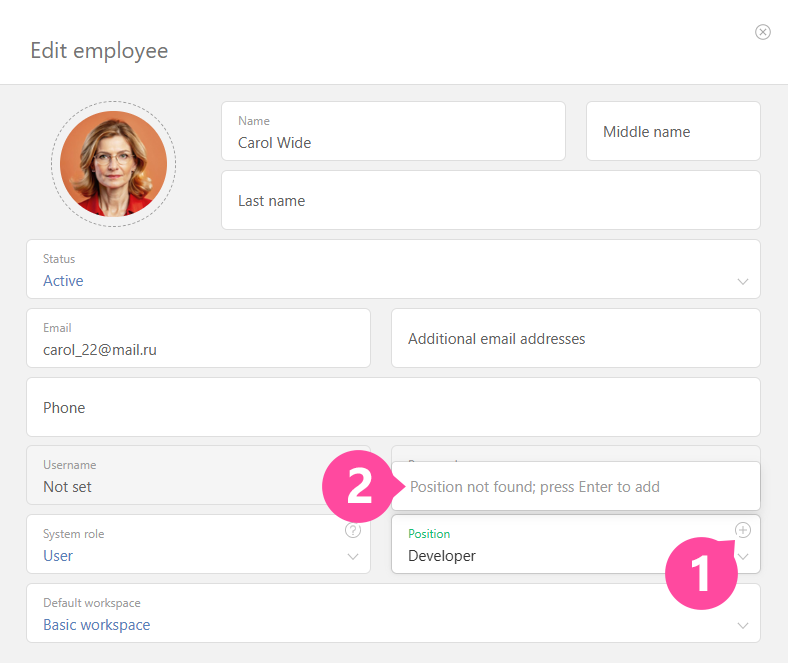
Task: Open the System role dropdown chevron
Action: [352, 557]
